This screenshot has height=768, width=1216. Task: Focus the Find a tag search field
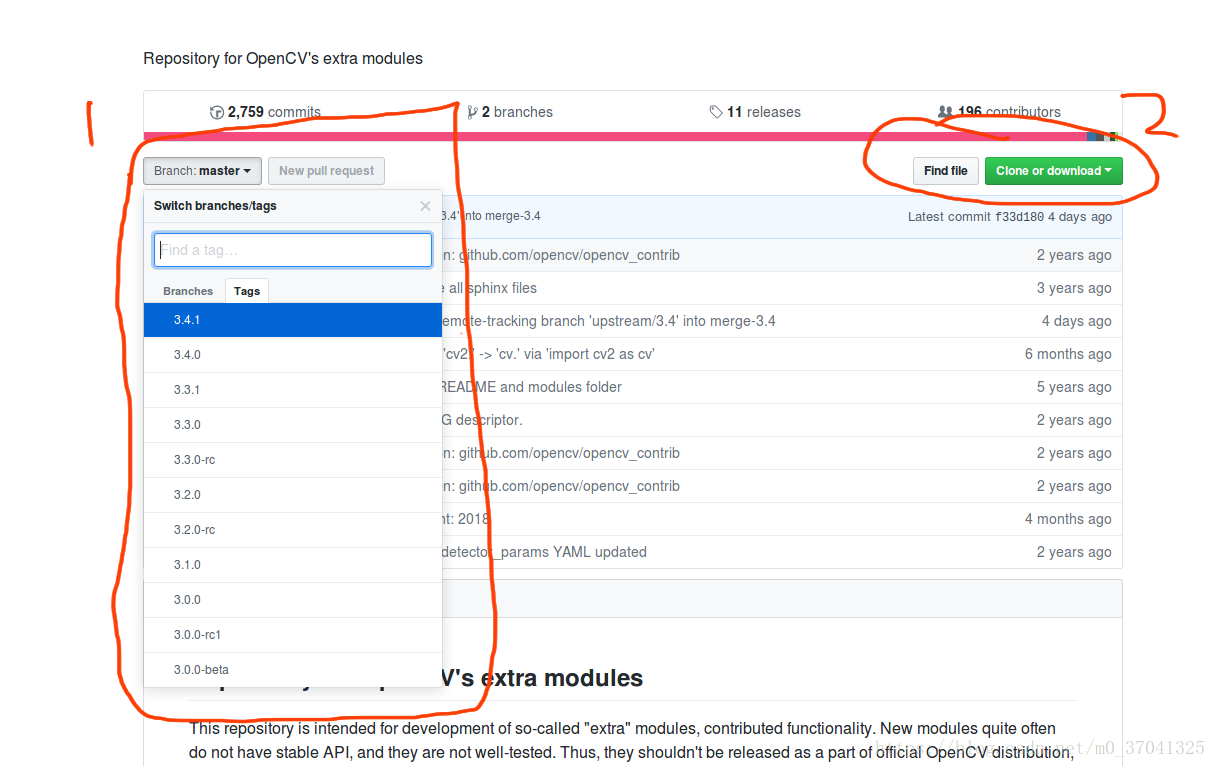[293, 250]
